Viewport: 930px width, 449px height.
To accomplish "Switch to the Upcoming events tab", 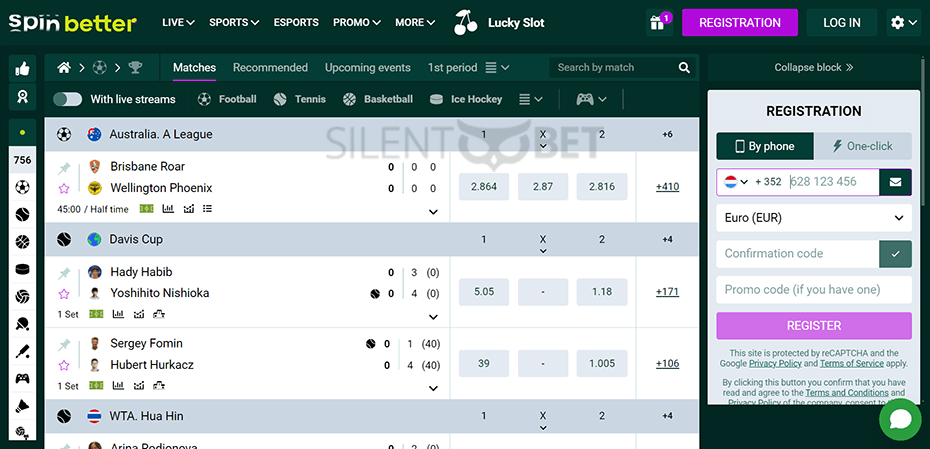I will pyautogui.click(x=368, y=68).
